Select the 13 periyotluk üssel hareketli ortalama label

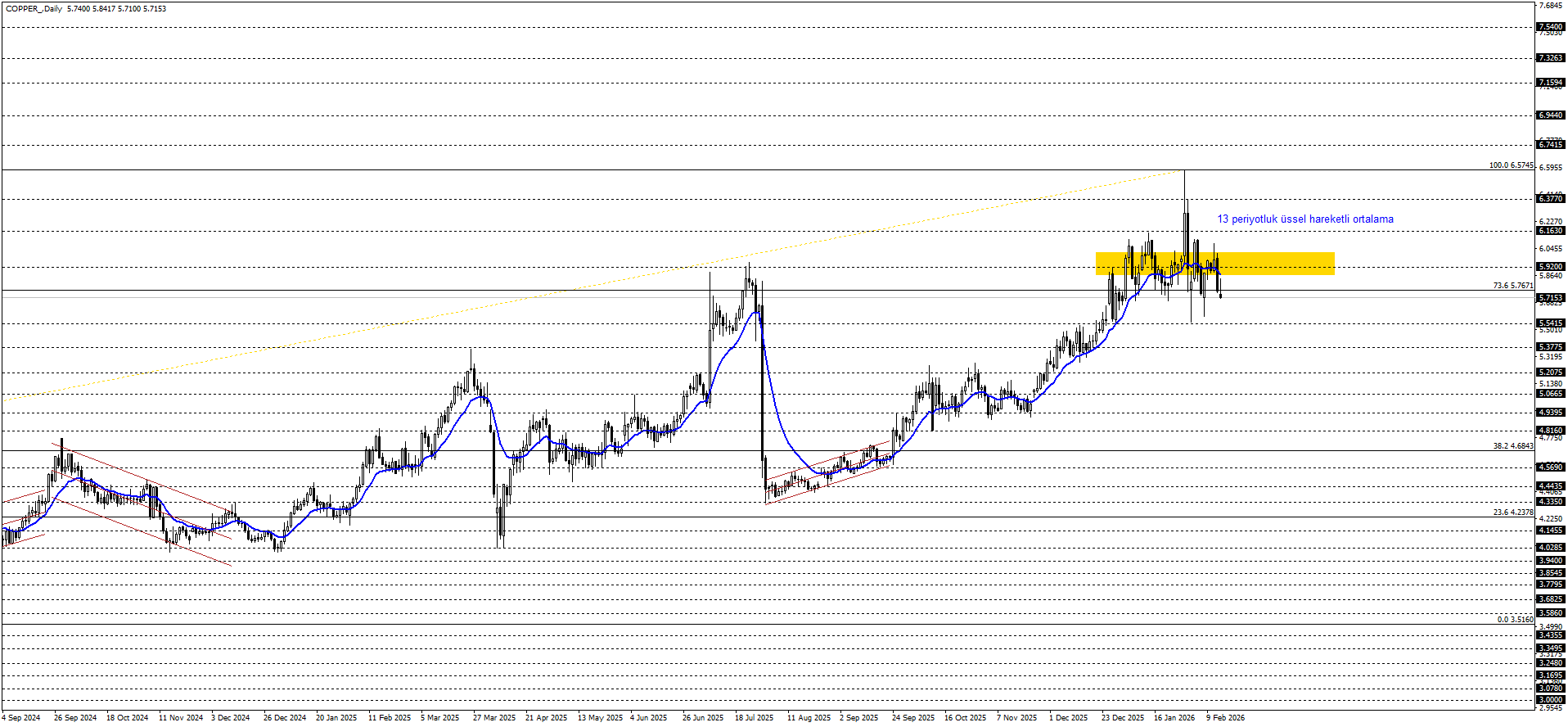tap(1304, 219)
